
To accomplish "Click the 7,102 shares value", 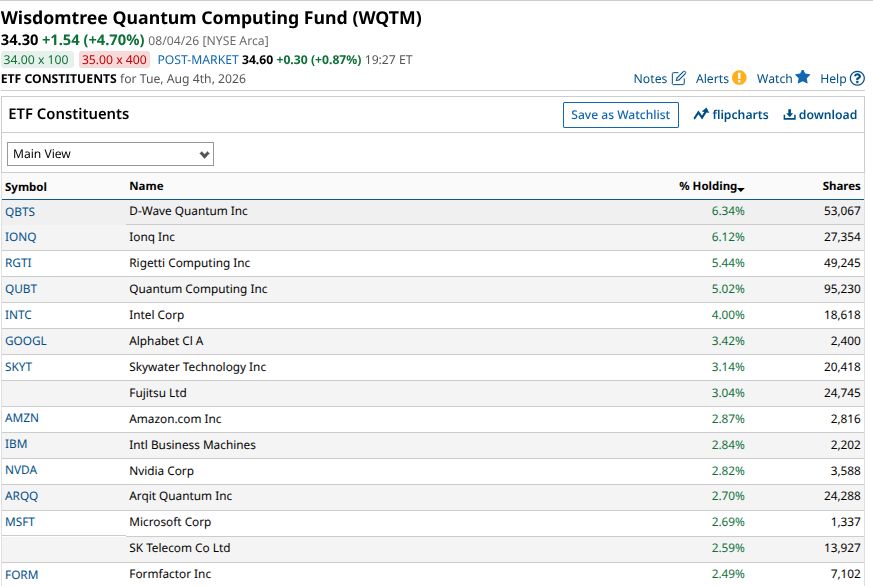I will coord(845,574).
